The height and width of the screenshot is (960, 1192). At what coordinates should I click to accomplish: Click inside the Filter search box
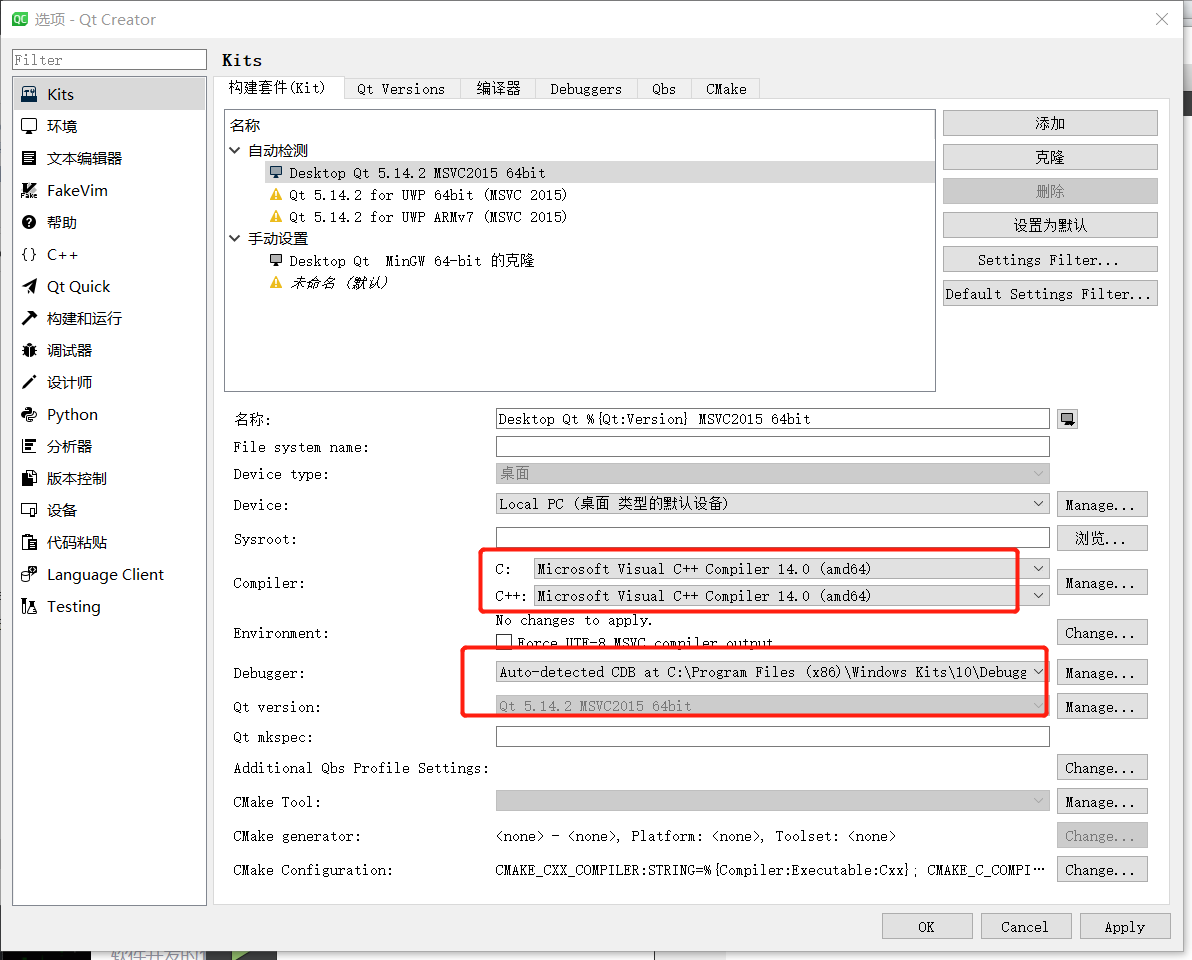108,59
